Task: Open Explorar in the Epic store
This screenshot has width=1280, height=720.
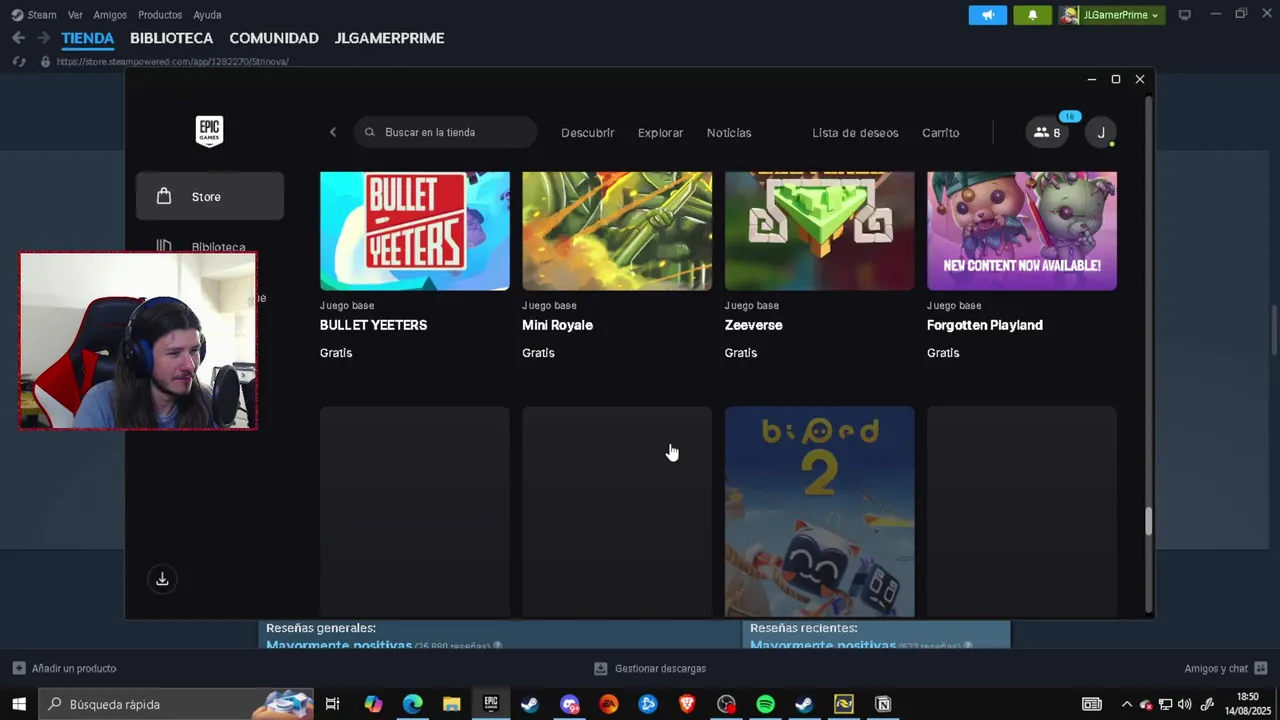Action: pyautogui.click(x=661, y=132)
